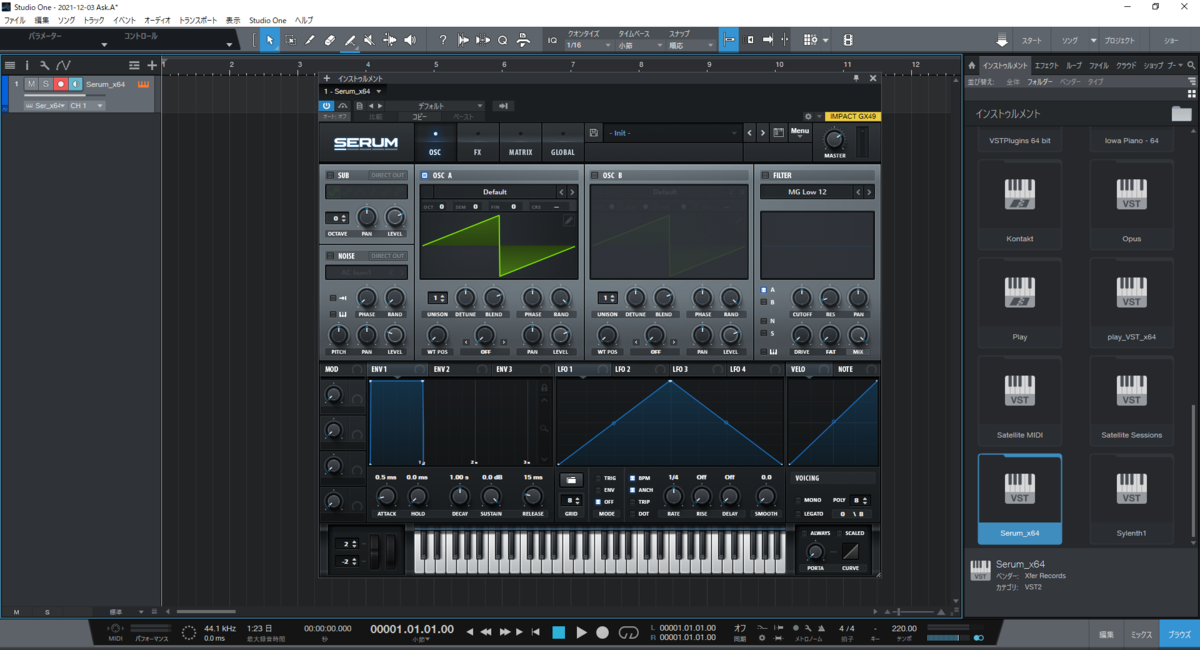Open the ファイル menu
Viewport: 1200px width, 650px height.
tap(15, 20)
